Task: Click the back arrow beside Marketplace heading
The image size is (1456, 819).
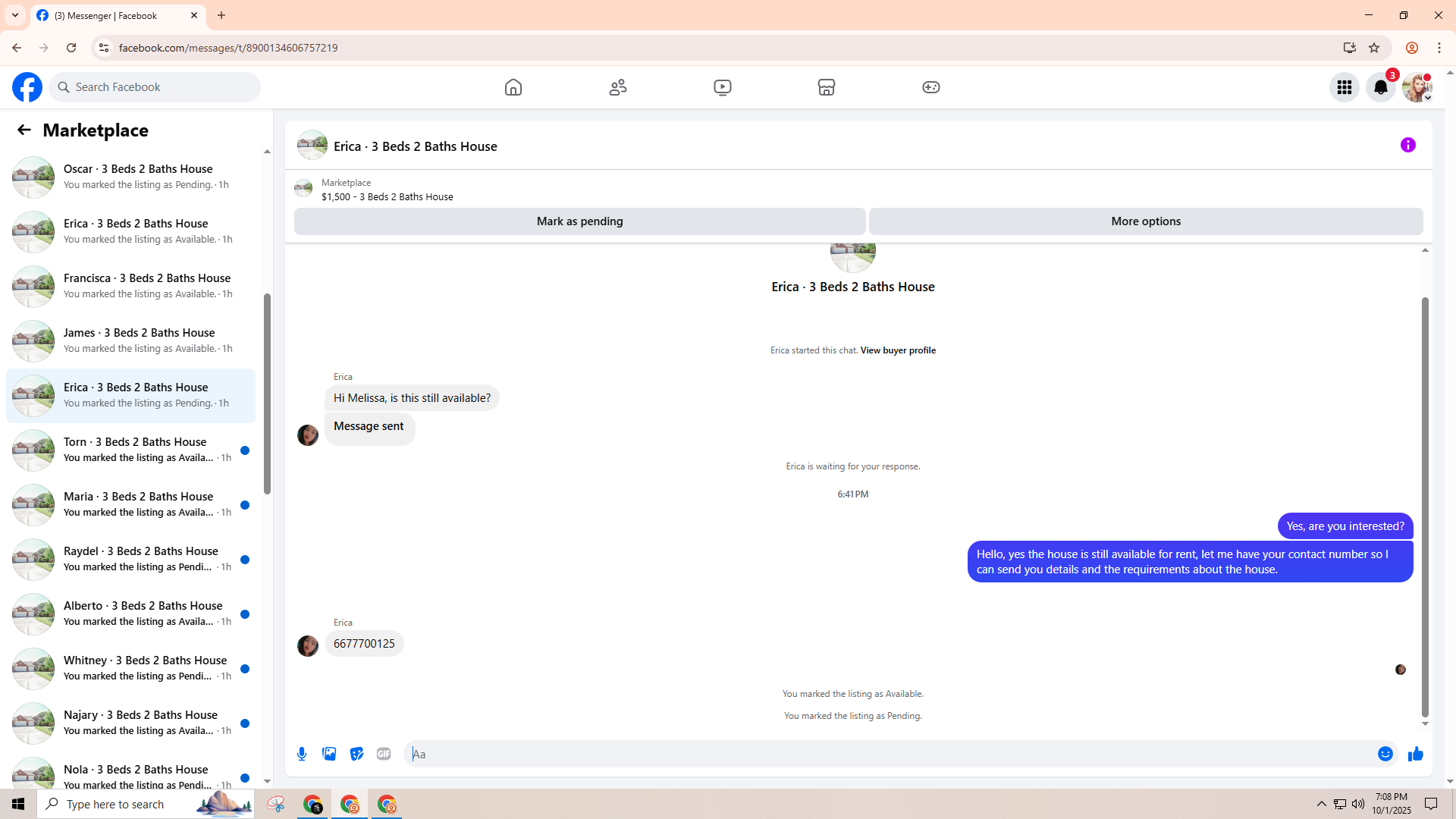Action: tap(24, 130)
